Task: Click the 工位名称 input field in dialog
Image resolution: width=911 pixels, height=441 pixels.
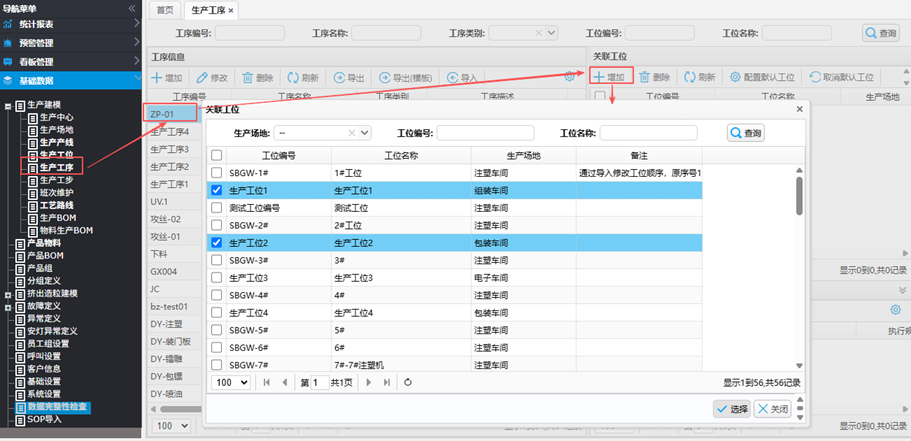Action: coord(648,133)
